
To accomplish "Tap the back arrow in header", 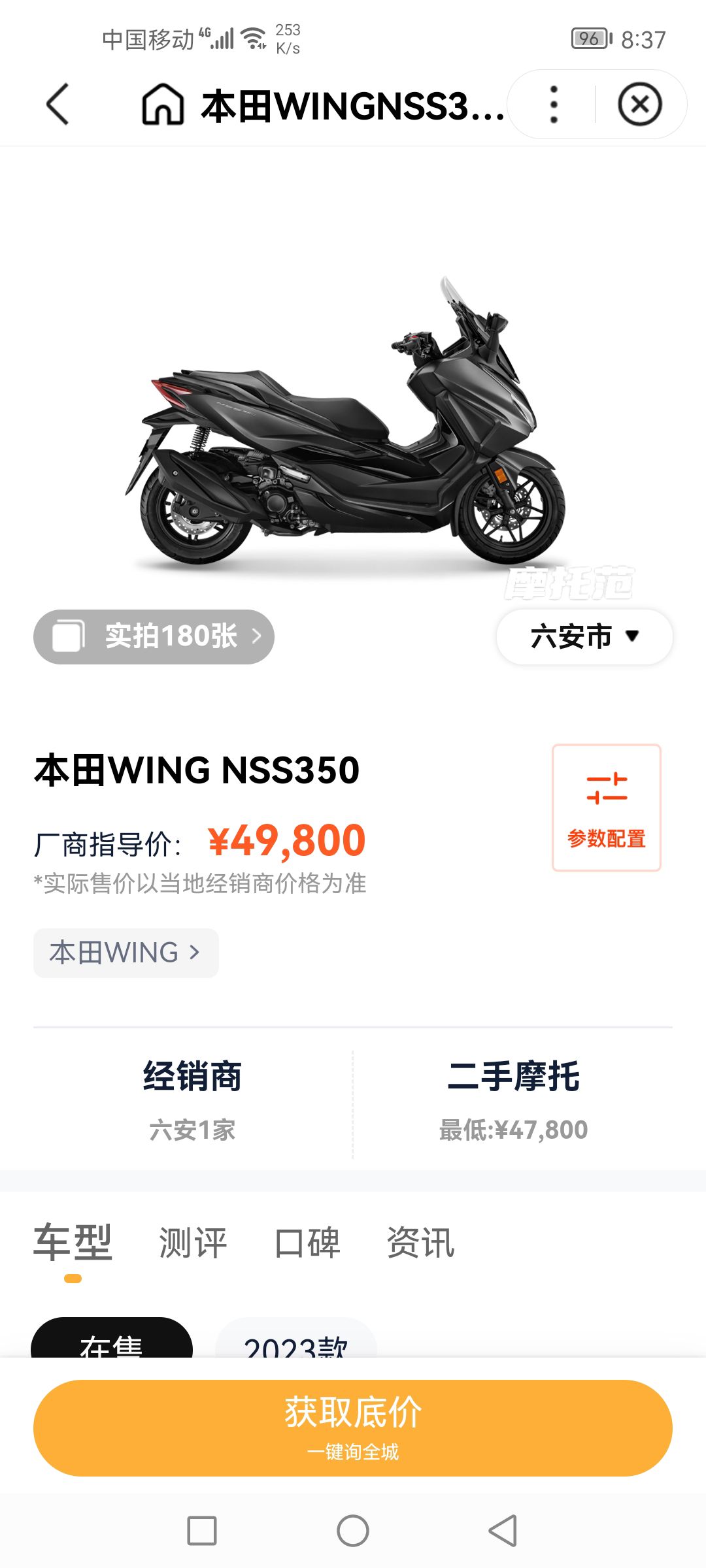I will (58, 104).
